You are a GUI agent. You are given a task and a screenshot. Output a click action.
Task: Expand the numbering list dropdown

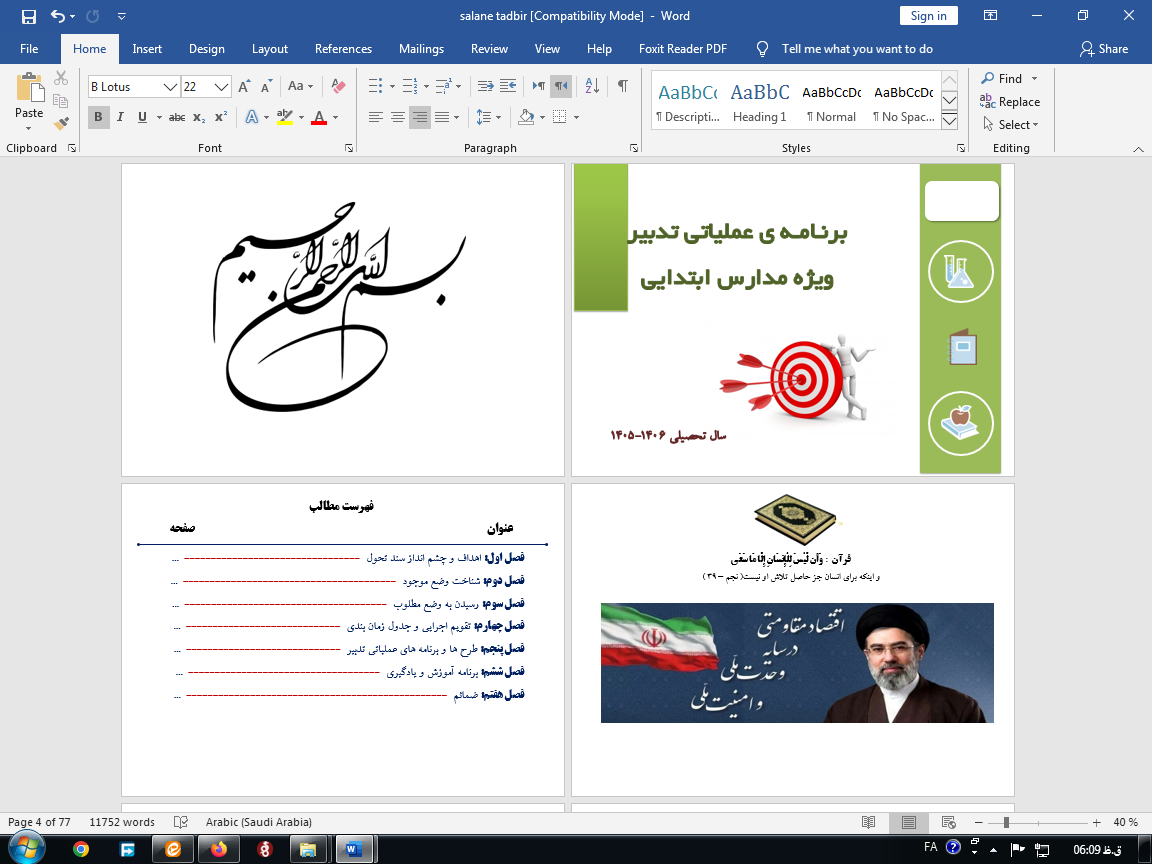[x=425, y=87]
